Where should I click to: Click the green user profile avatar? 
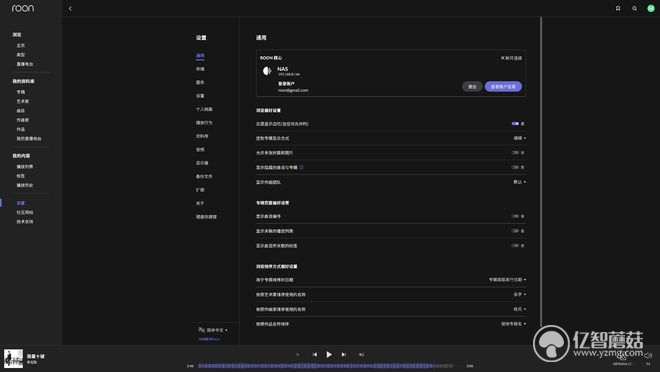tap(651, 8)
